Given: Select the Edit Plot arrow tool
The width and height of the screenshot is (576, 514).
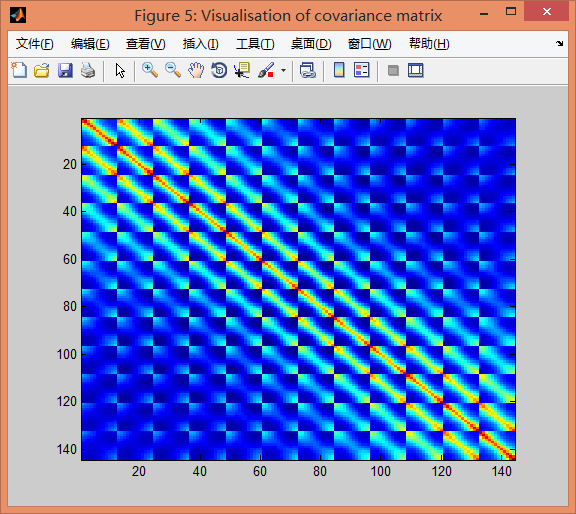Looking at the screenshot, I should (x=120, y=70).
